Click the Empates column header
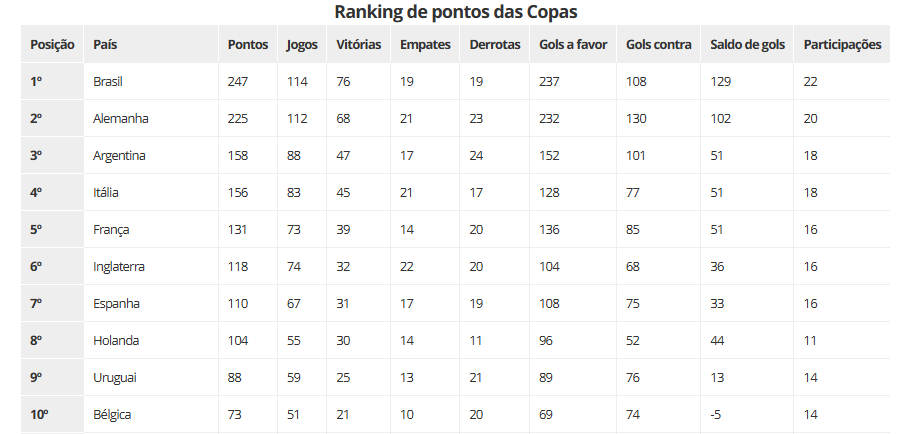 (x=425, y=45)
